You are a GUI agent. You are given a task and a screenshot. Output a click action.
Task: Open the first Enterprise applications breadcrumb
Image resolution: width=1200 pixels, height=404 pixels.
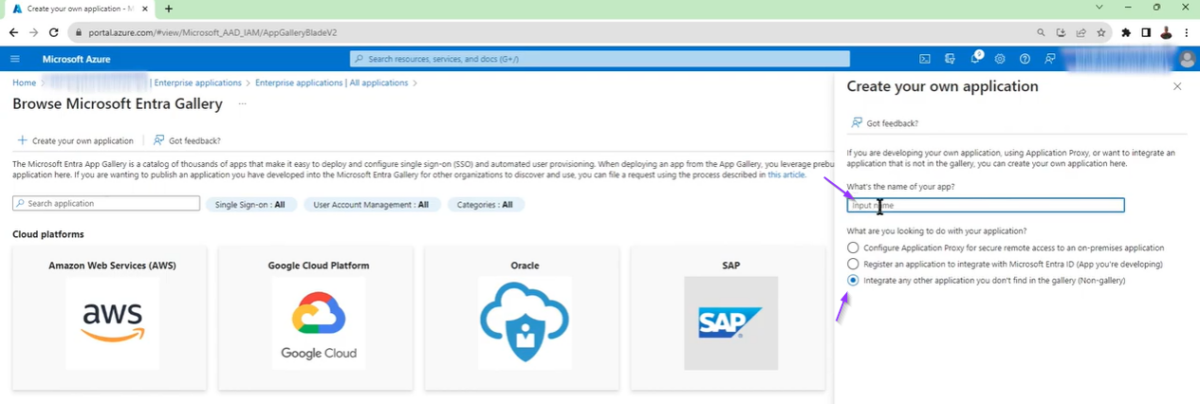(x=198, y=82)
